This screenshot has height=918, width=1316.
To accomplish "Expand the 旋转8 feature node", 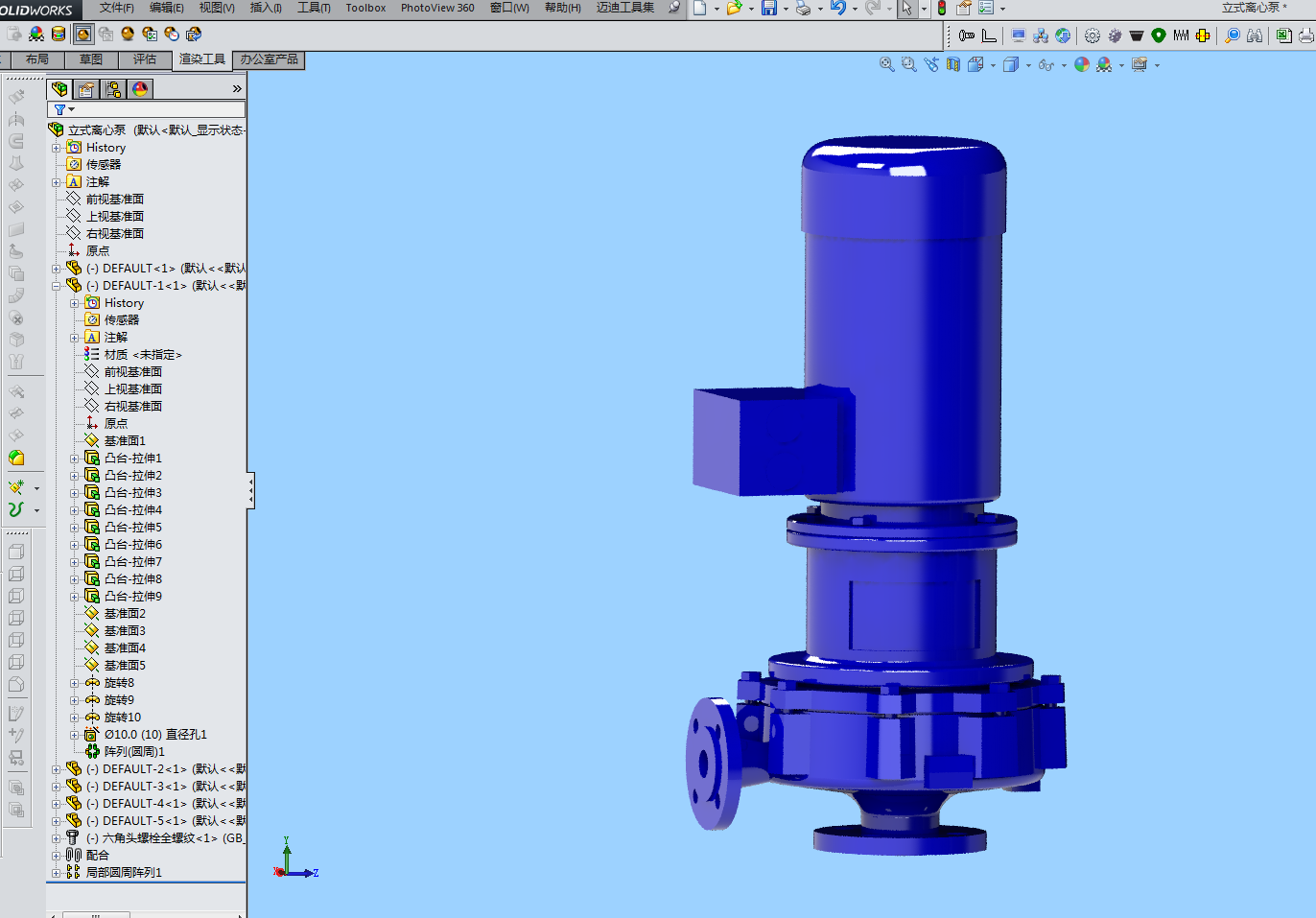I will (x=75, y=683).
